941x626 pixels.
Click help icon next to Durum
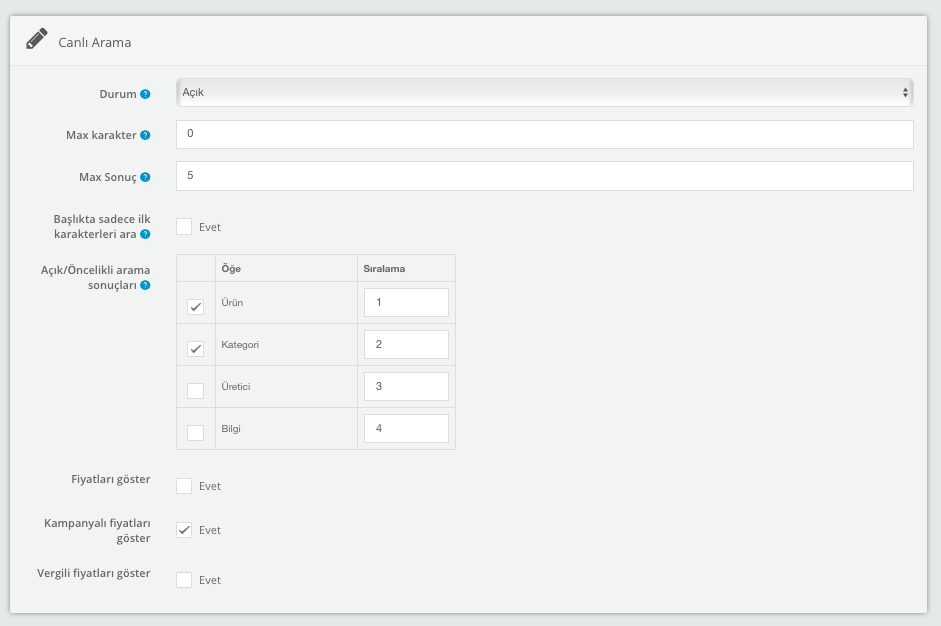[146, 94]
